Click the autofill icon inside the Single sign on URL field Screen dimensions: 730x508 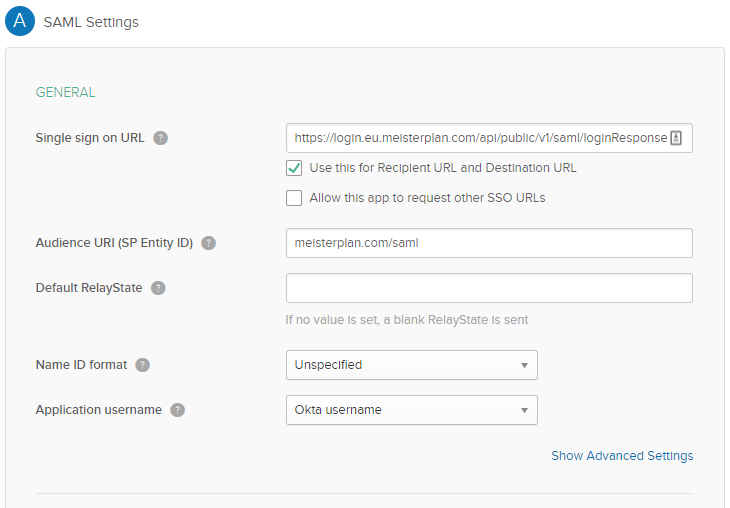(x=676, y=138)
